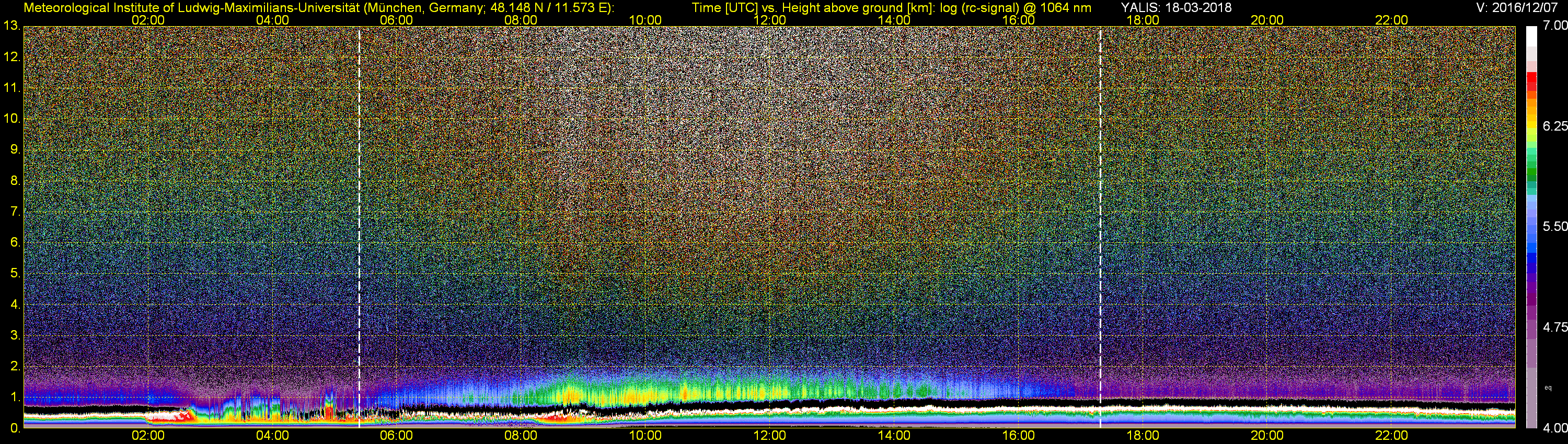Click the 1 km height axis label
The height and width of the screenshot is (444, 1568).
[15, 397]
